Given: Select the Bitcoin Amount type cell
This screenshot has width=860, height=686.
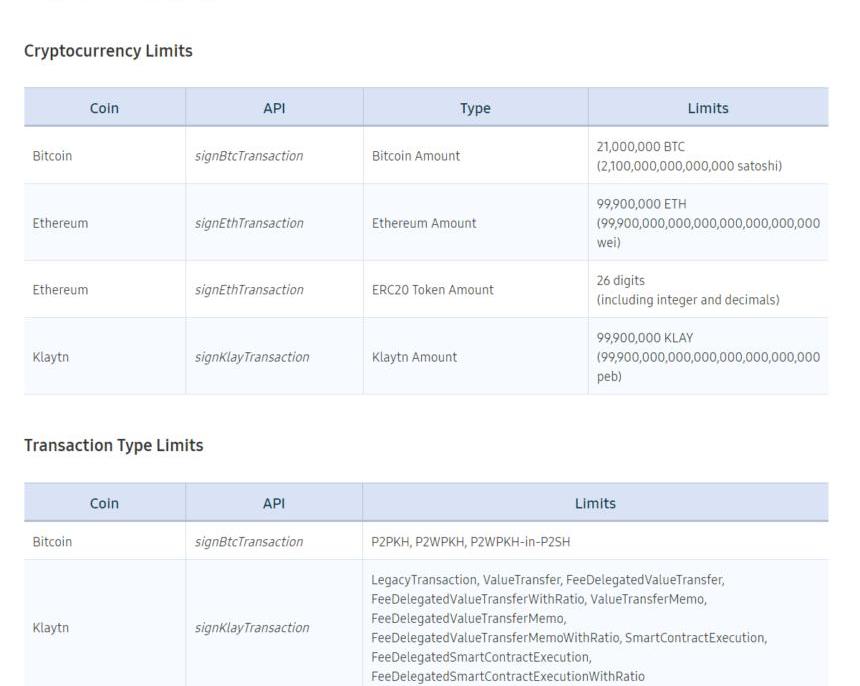Looking at the screenshot, I should tap(416, 156).
